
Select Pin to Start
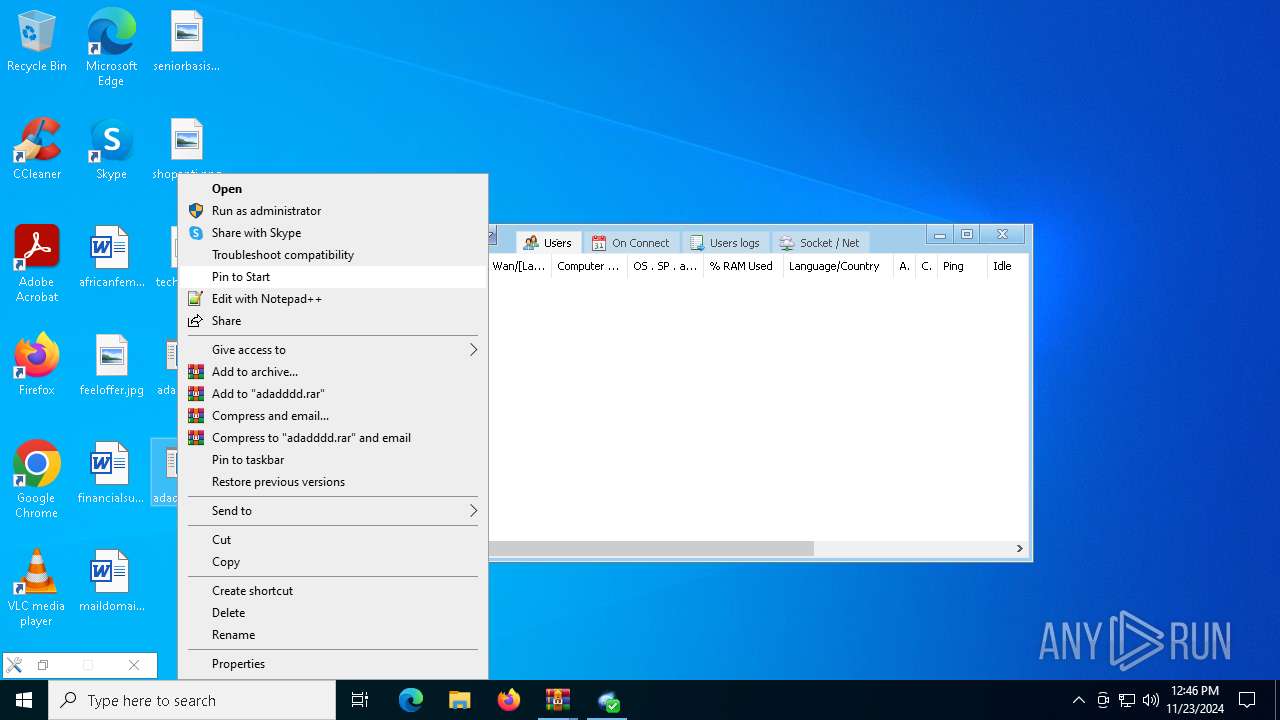[333, 277]
